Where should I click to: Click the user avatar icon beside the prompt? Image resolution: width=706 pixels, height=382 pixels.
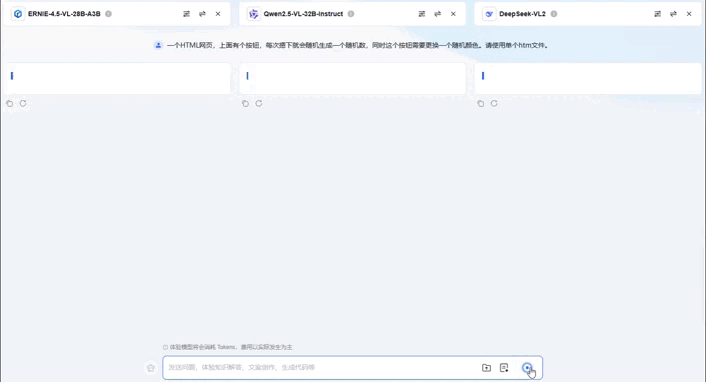[x=158, y=45]
